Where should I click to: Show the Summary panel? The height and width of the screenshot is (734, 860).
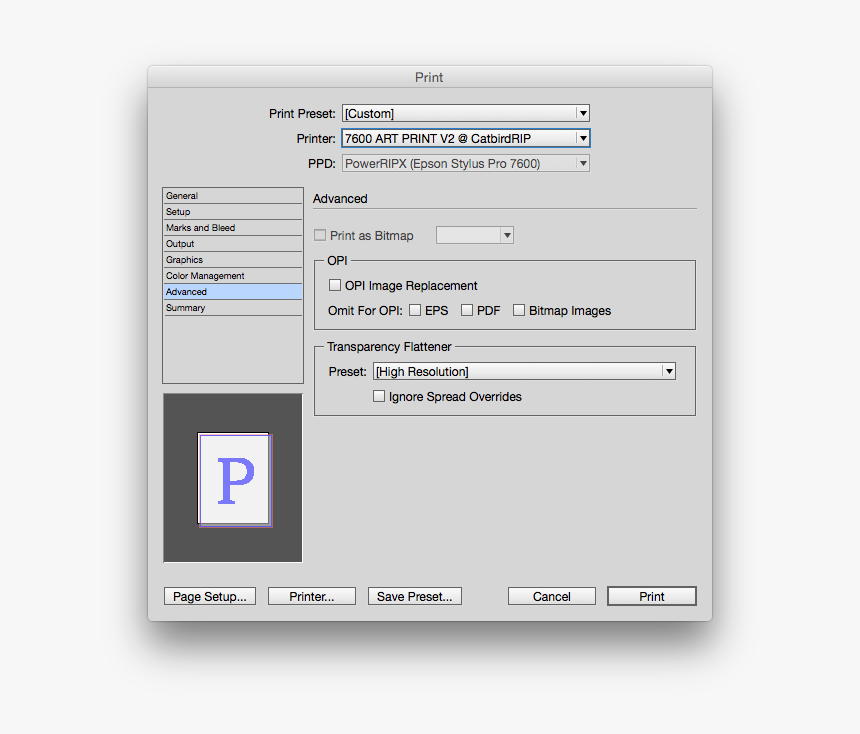[233, 308]
